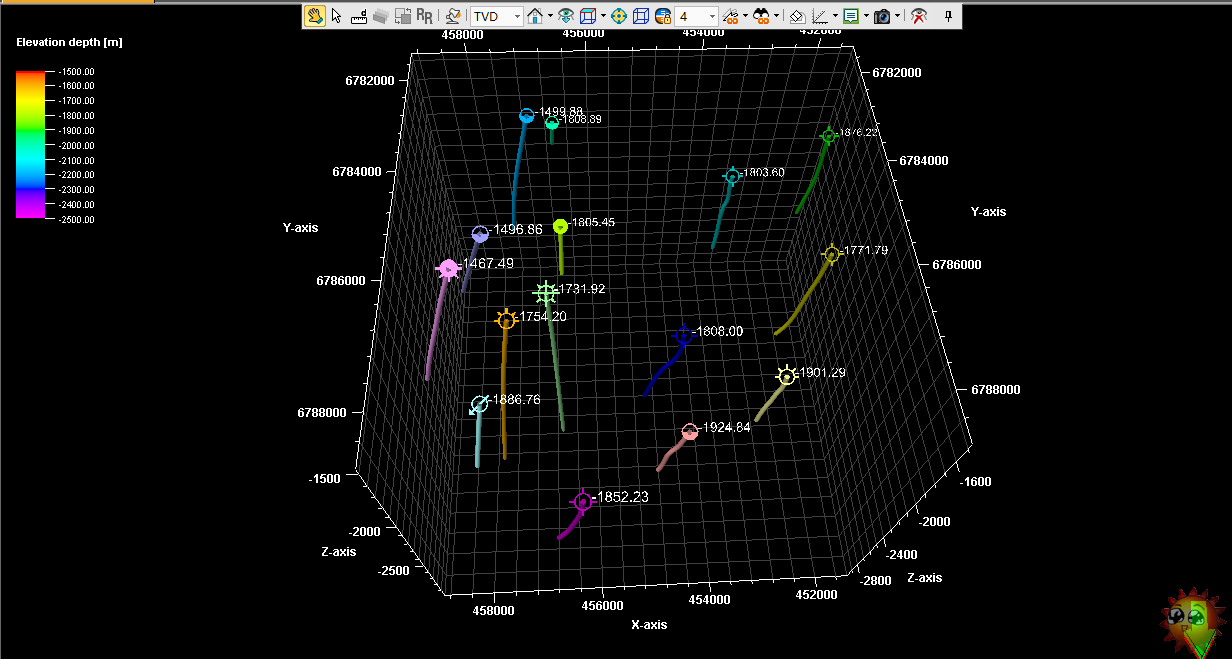Activate the hand view mode tool
This screenshot has width=1232, height=659.
pos(314,16)
